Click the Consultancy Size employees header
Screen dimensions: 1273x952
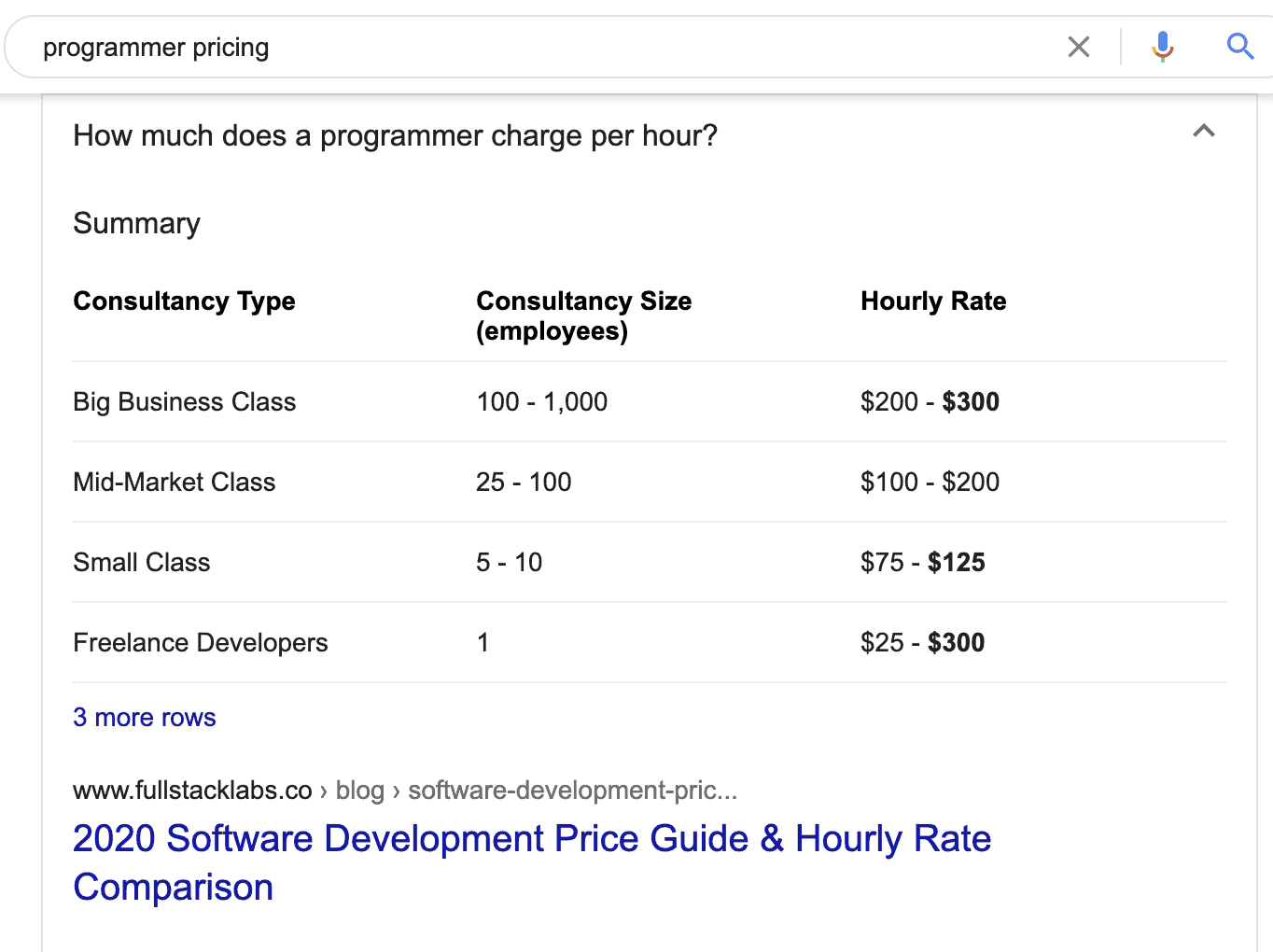(584, 315)
